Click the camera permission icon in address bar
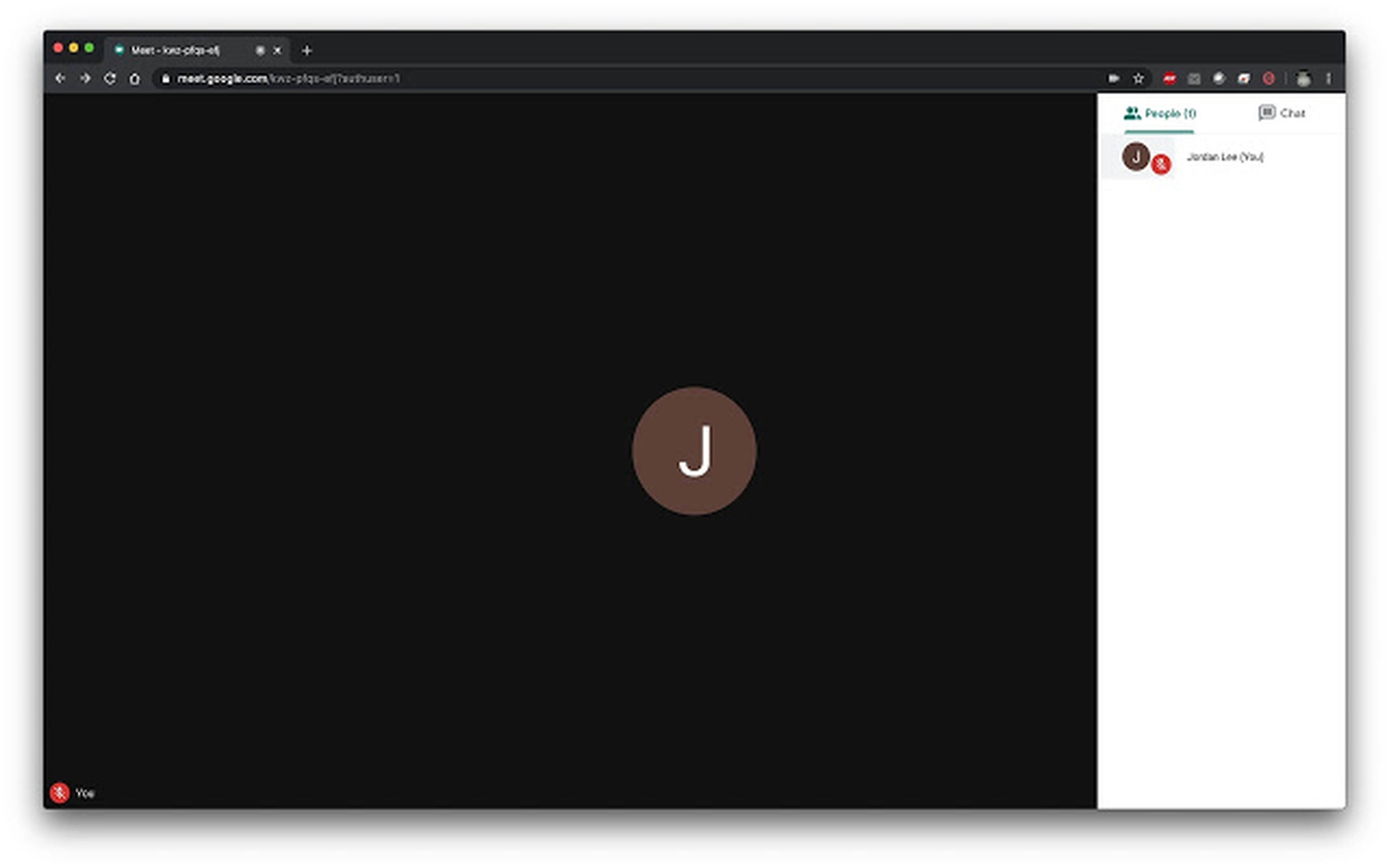This screenshot has height=868, width=1389. pos(1113,78)
